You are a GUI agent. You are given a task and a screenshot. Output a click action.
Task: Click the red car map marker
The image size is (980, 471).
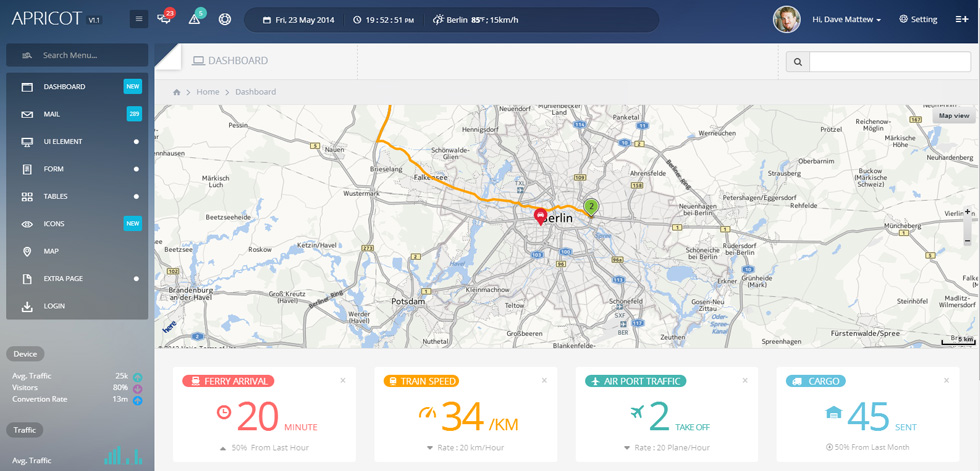coord(541,217)
